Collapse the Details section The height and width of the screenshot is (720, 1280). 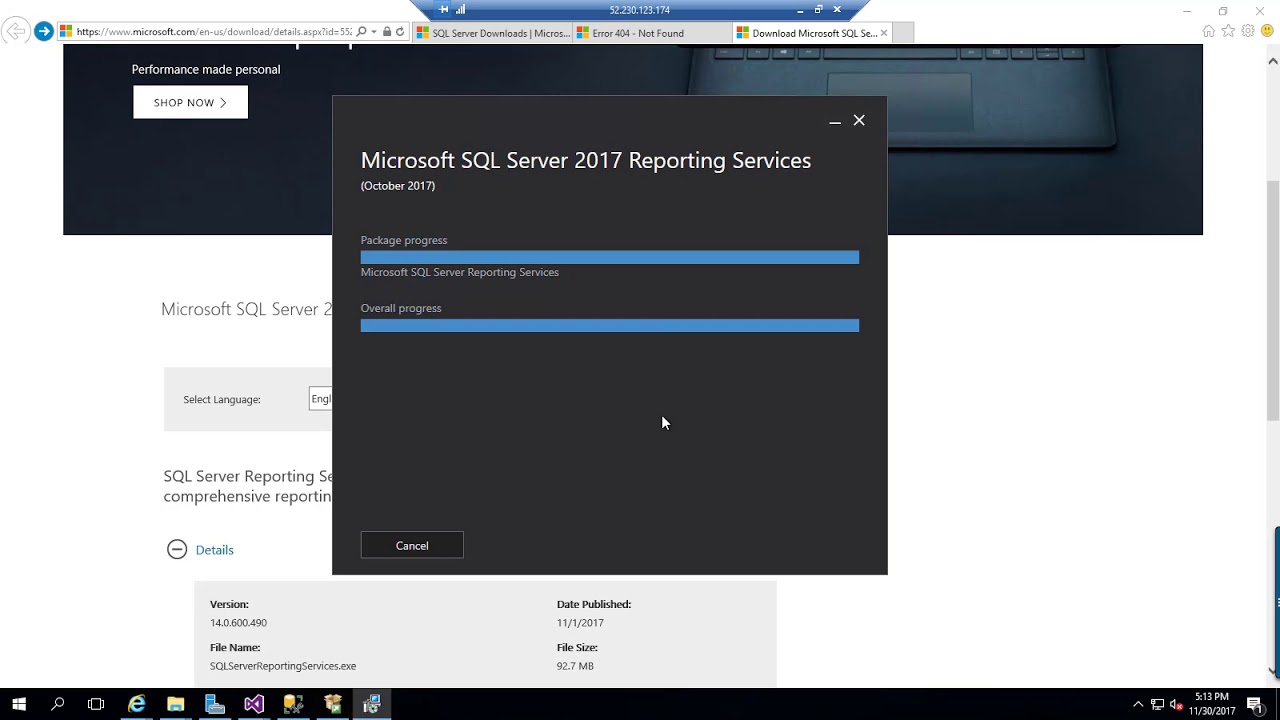[177, 549]
